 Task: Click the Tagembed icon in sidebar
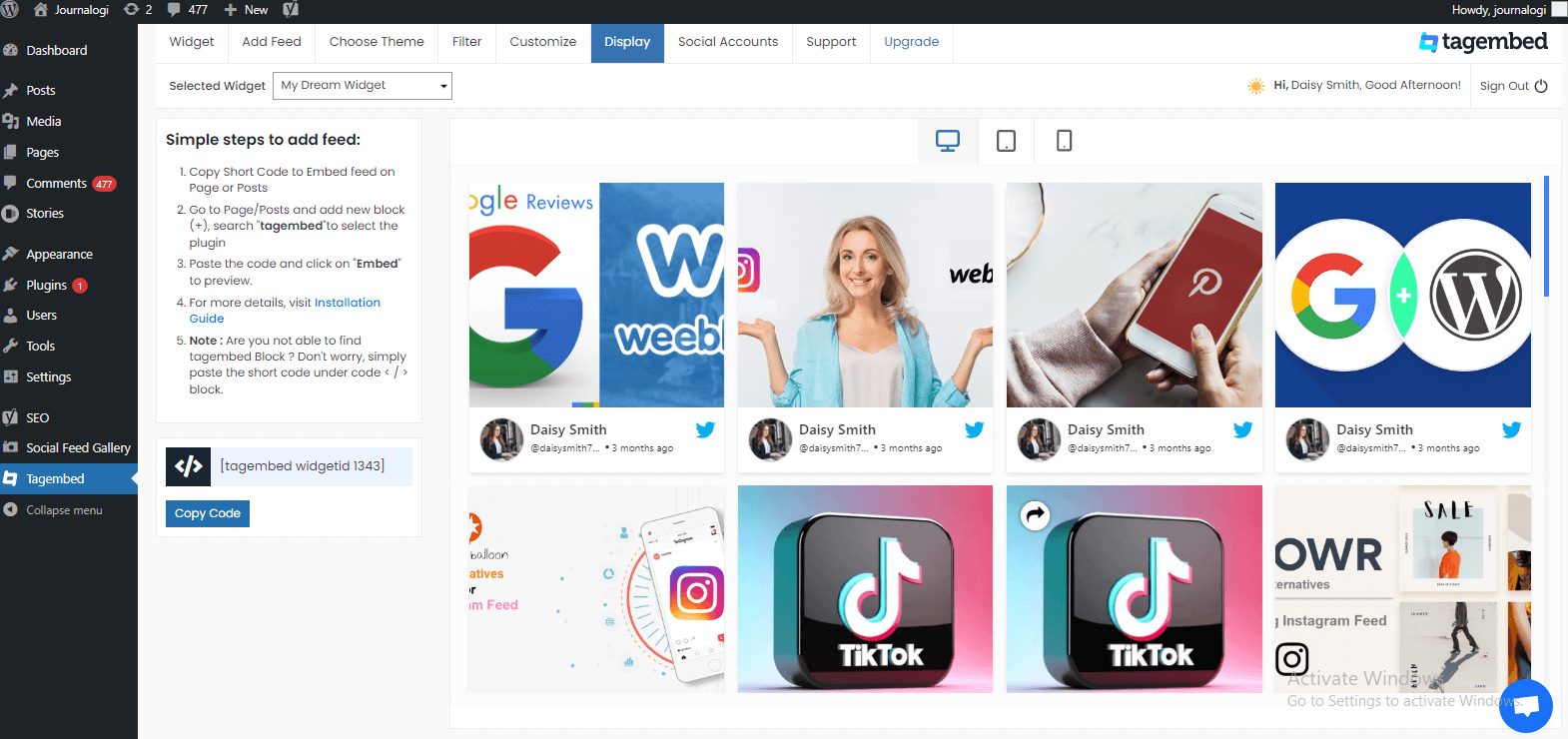coord(11,479)
